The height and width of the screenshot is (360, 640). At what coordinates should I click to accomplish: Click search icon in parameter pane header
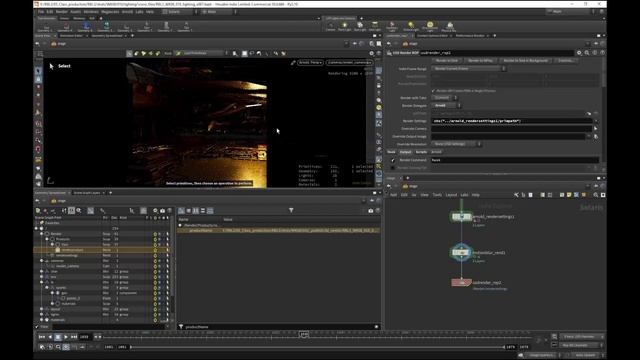tap(587, 53)
